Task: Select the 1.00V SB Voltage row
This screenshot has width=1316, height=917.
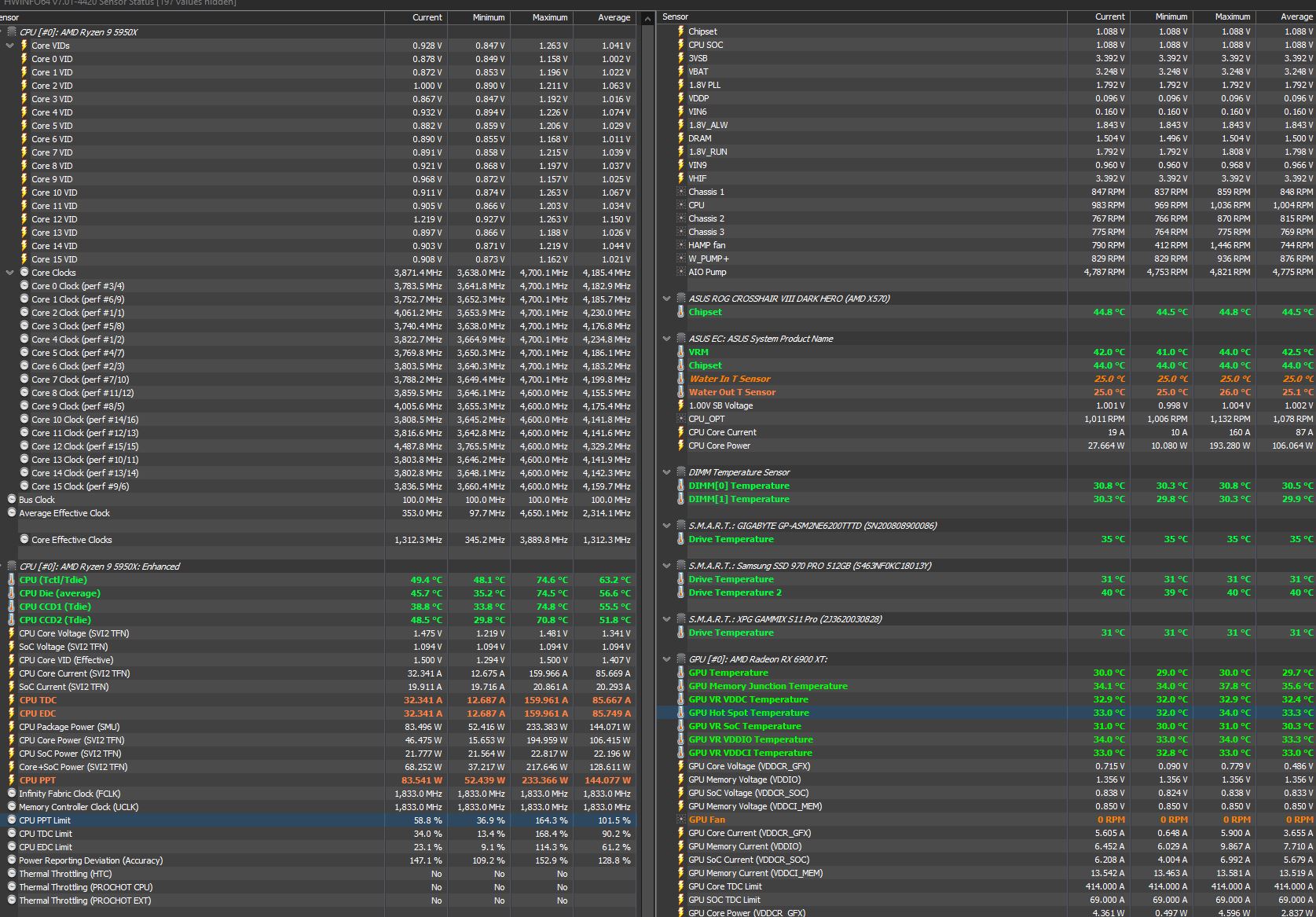Action: point(987,405)
